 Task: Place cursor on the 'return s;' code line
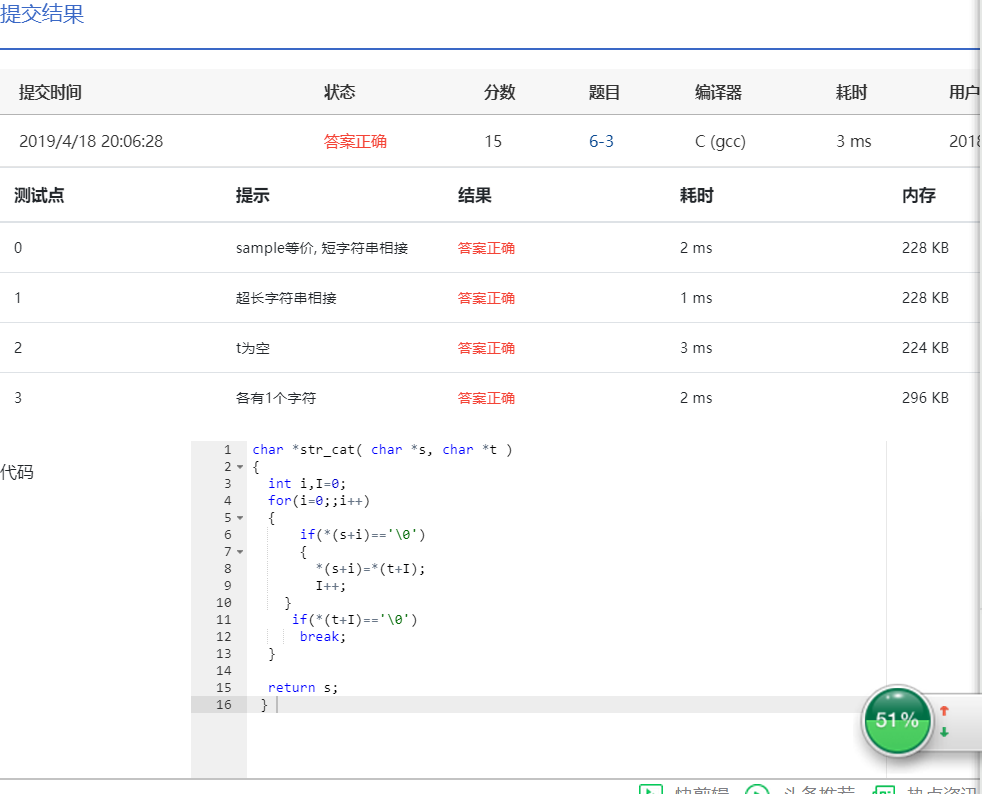[x=302, y=688]
